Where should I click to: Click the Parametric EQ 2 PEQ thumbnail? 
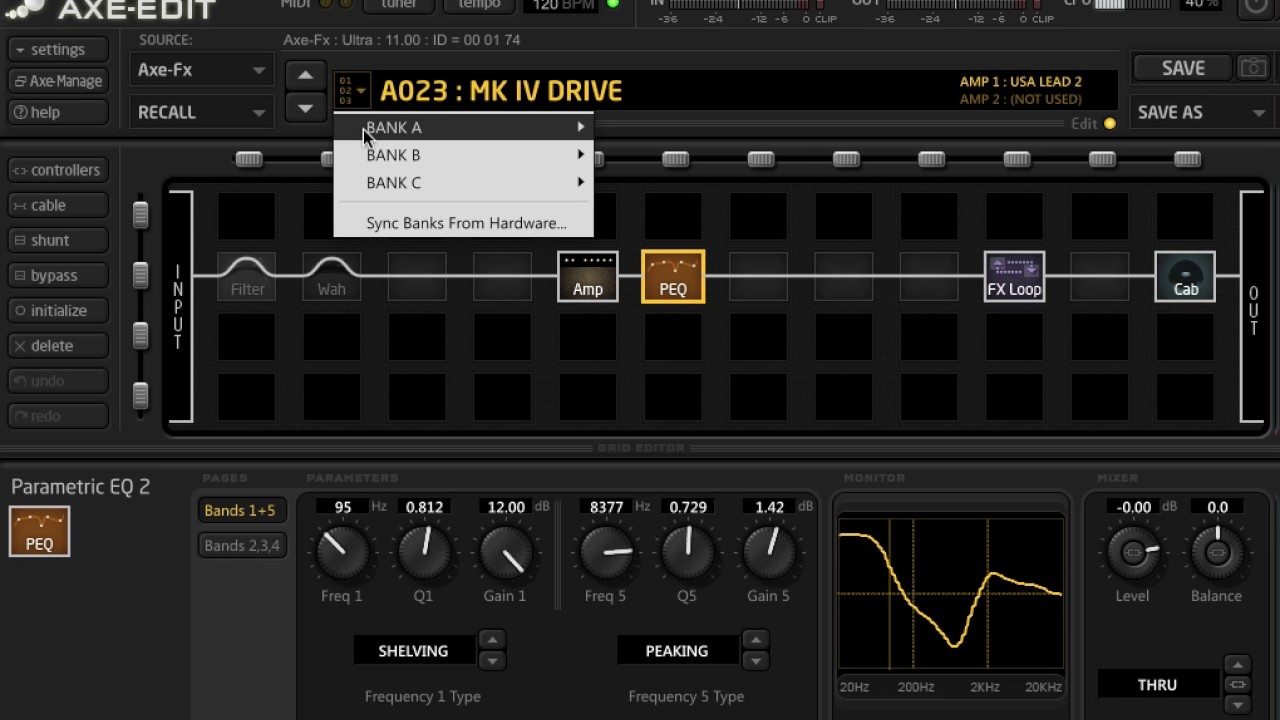click(x=40, y=531)
